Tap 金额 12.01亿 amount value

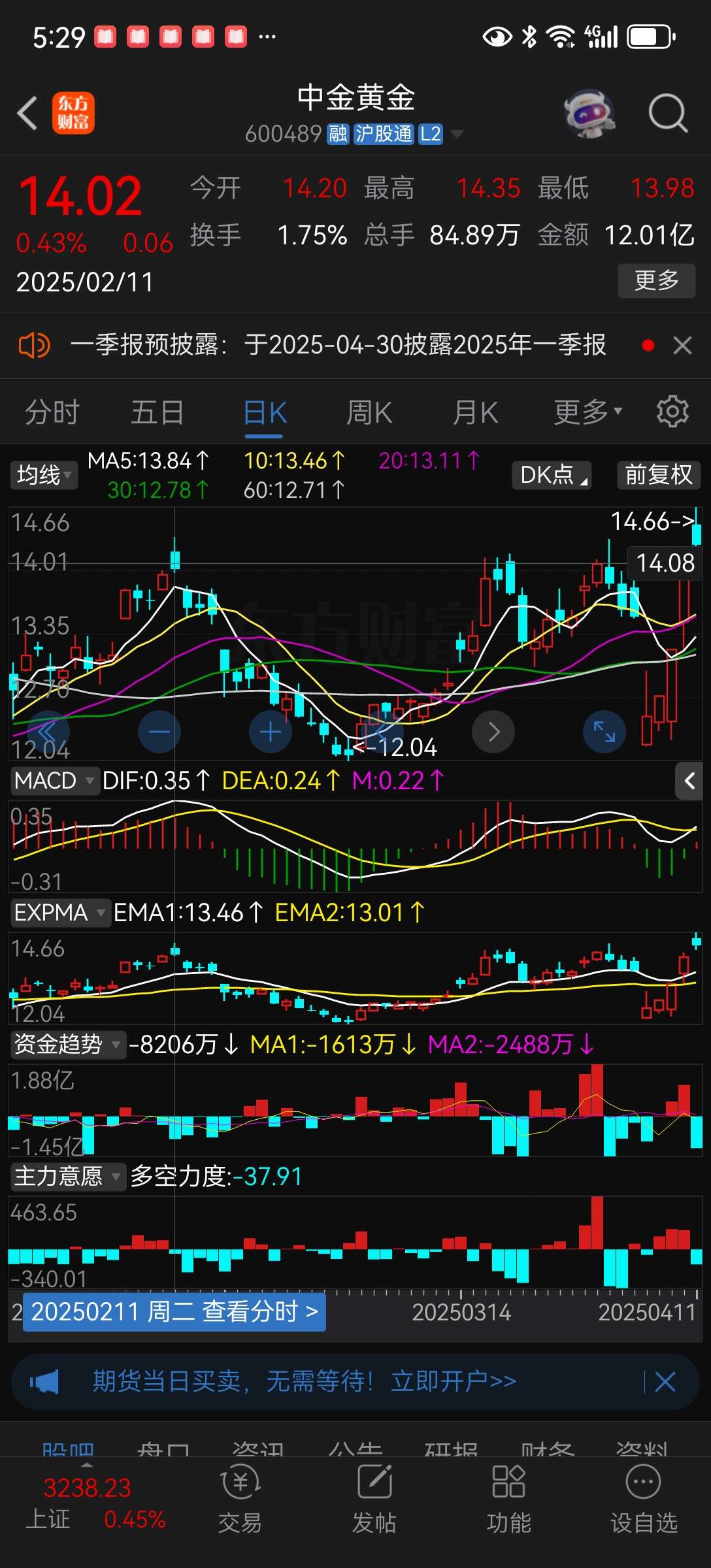pyautogui.click(x=616, y=235)
